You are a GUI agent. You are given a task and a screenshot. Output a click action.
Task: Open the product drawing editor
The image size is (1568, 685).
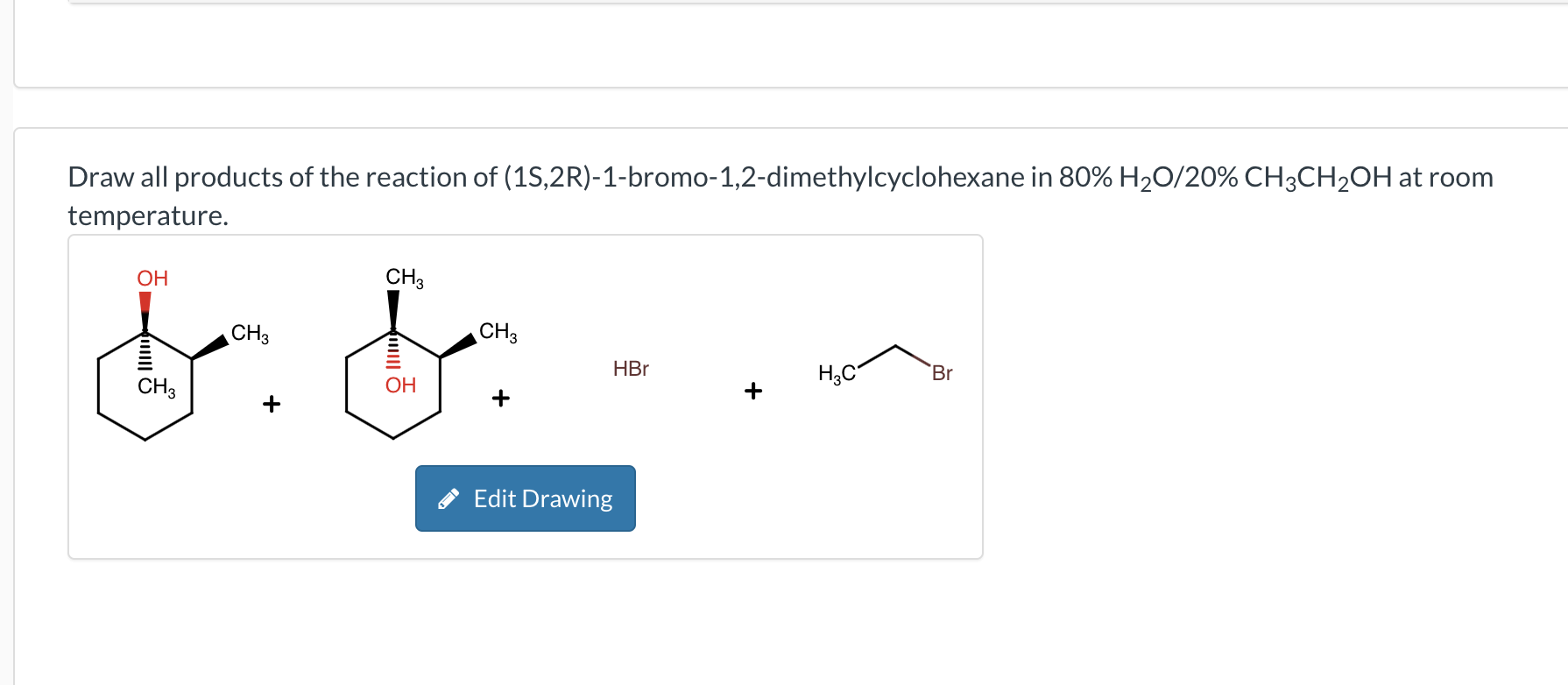(525, 498)
